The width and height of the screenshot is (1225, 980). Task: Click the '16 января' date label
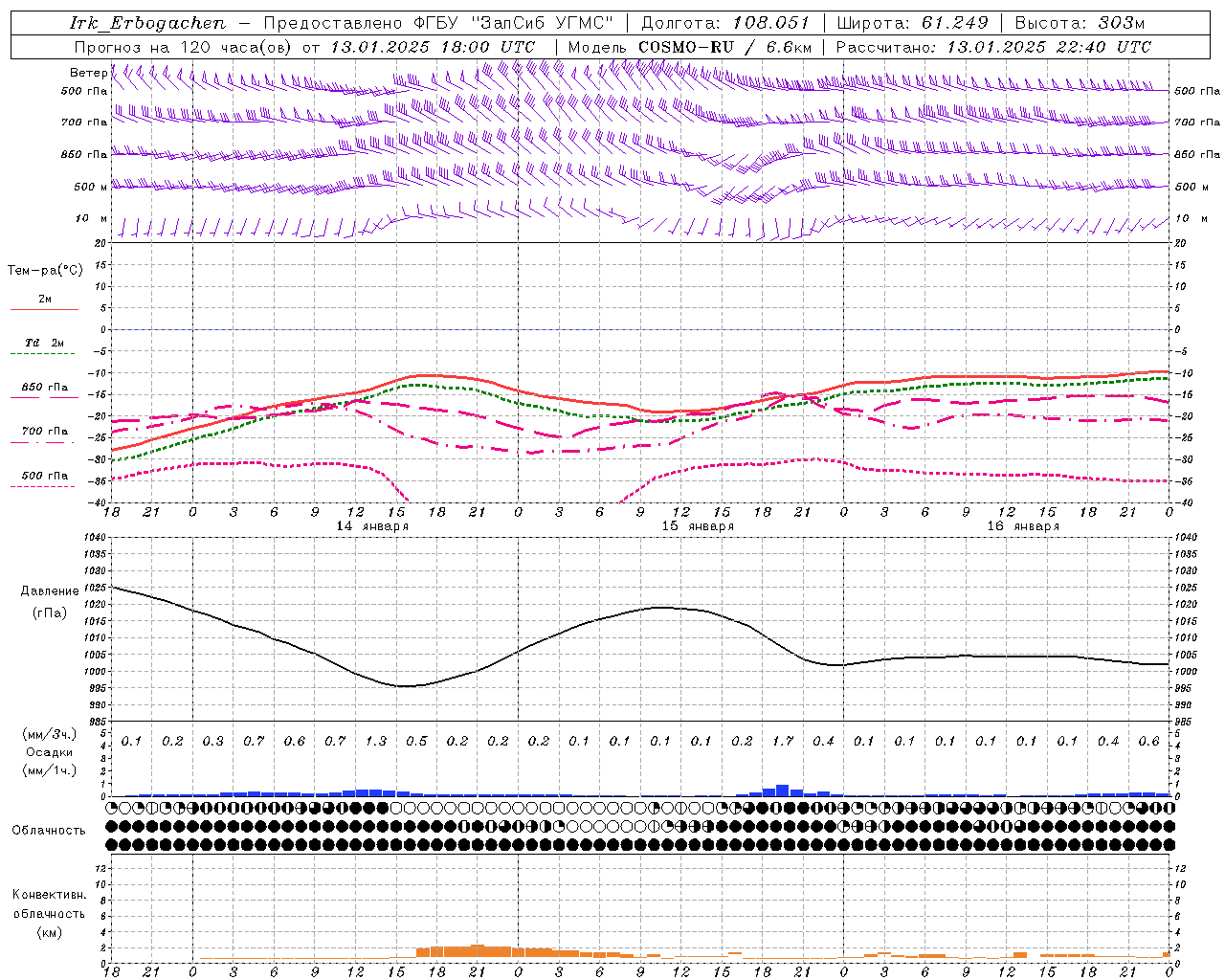(x=1023, y=526)
